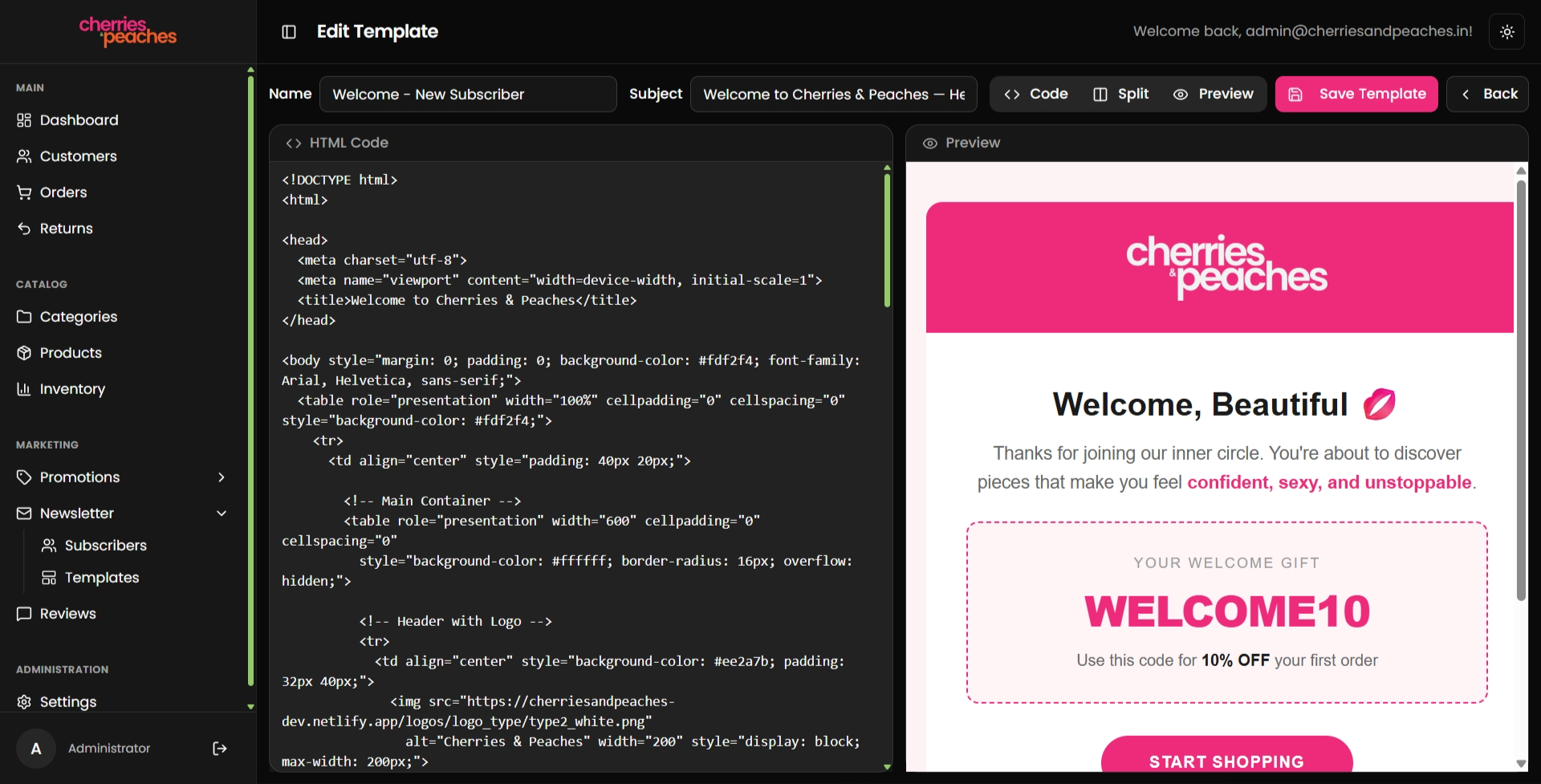Click the welcome back admin email text
1541x784 pixels.
click(1303, 31)
